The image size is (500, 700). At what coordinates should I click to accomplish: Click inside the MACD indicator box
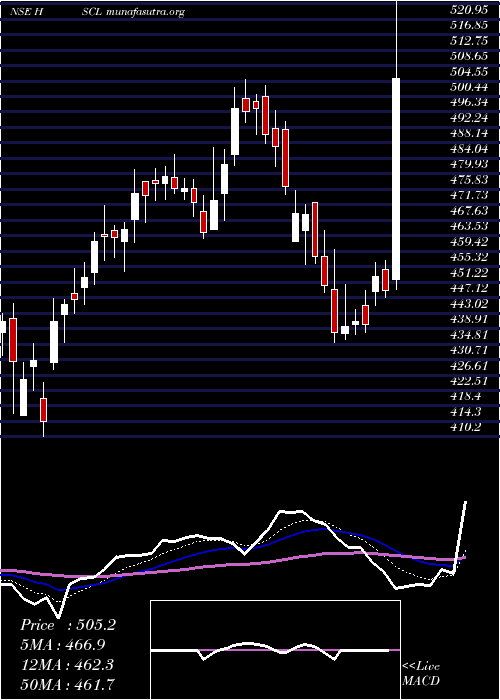[x=275, y=650]
